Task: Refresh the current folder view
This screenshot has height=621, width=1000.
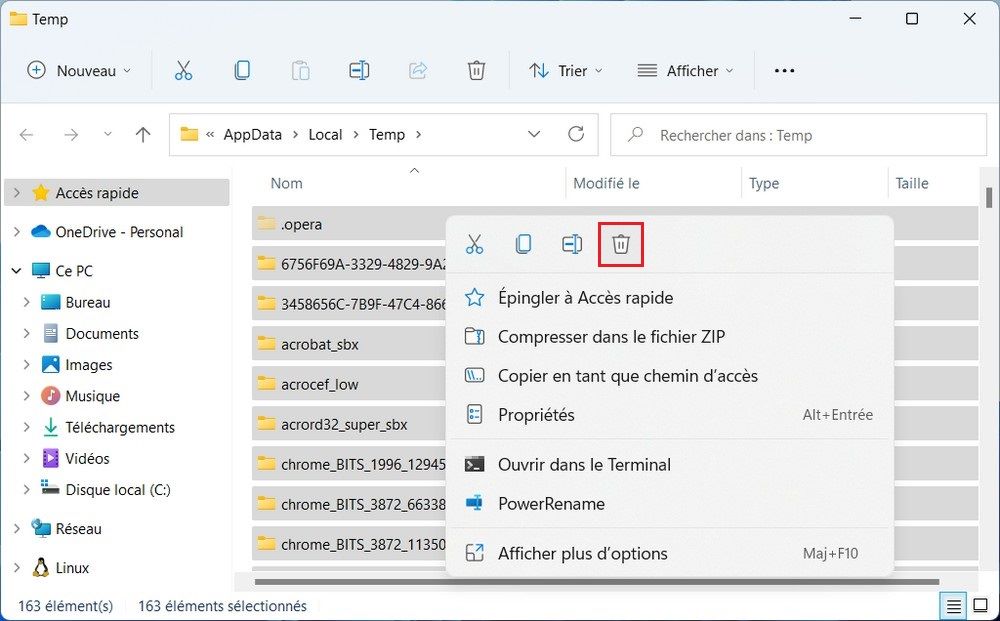Action: [x=576, y=135]
